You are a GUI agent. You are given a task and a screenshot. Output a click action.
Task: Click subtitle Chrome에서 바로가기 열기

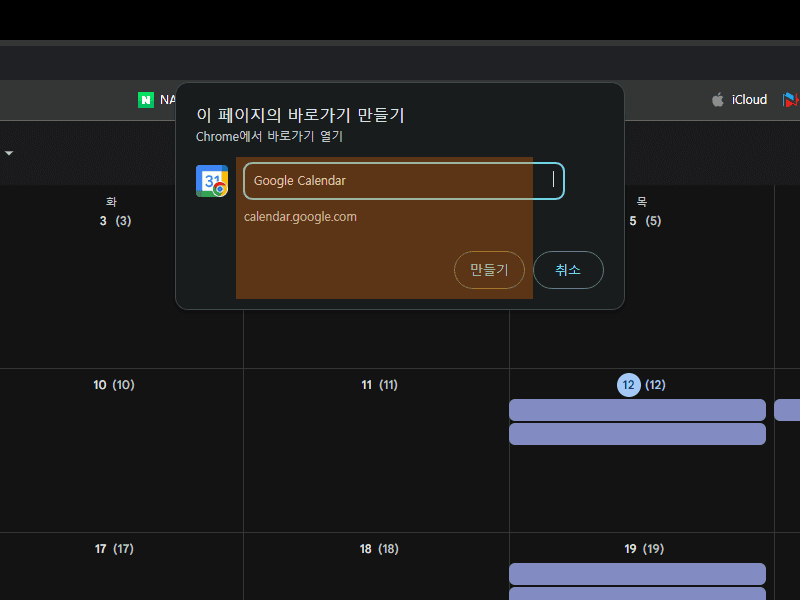tap(269, 137)
